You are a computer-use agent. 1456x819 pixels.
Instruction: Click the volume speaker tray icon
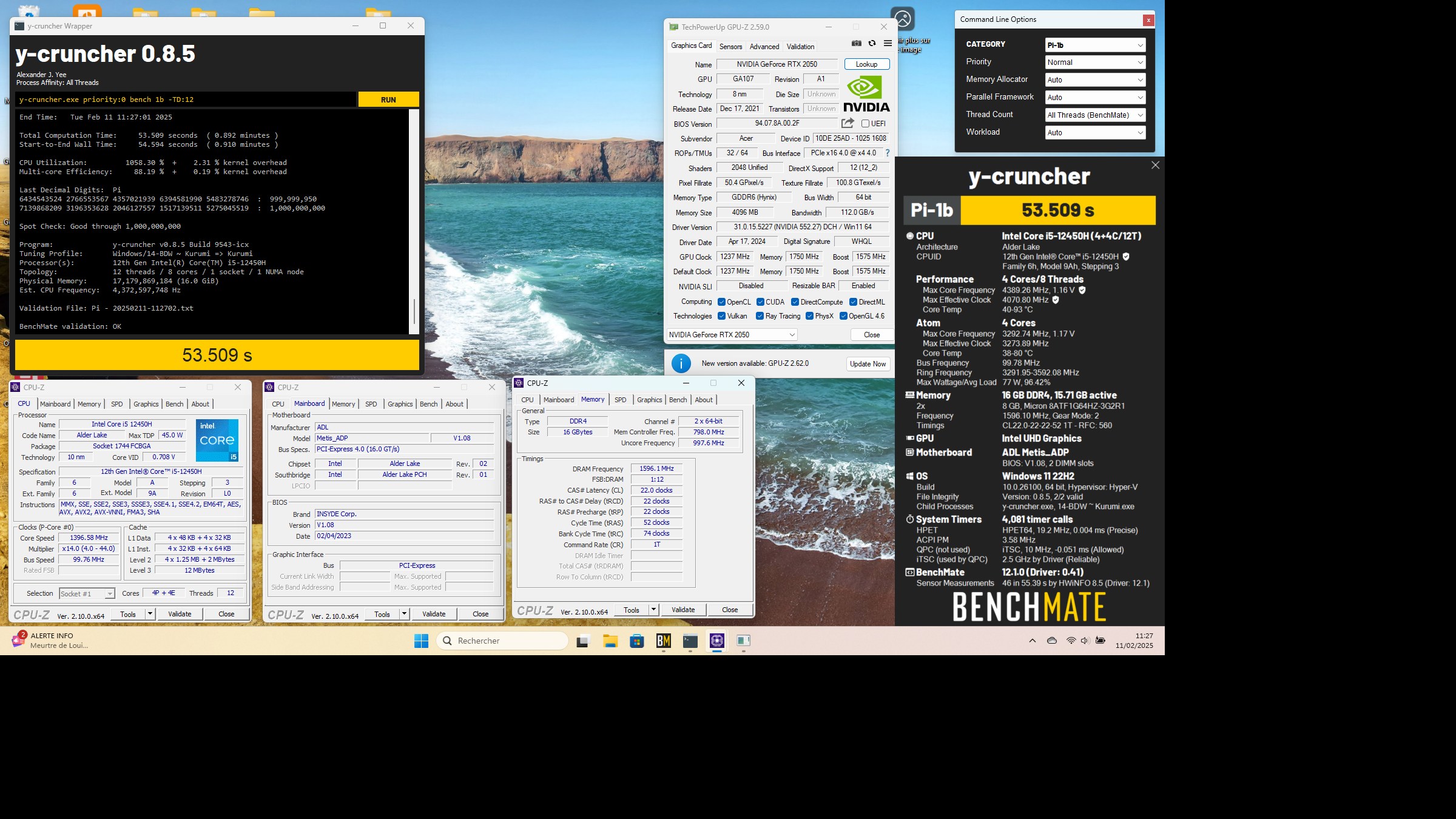[1085, 641]
